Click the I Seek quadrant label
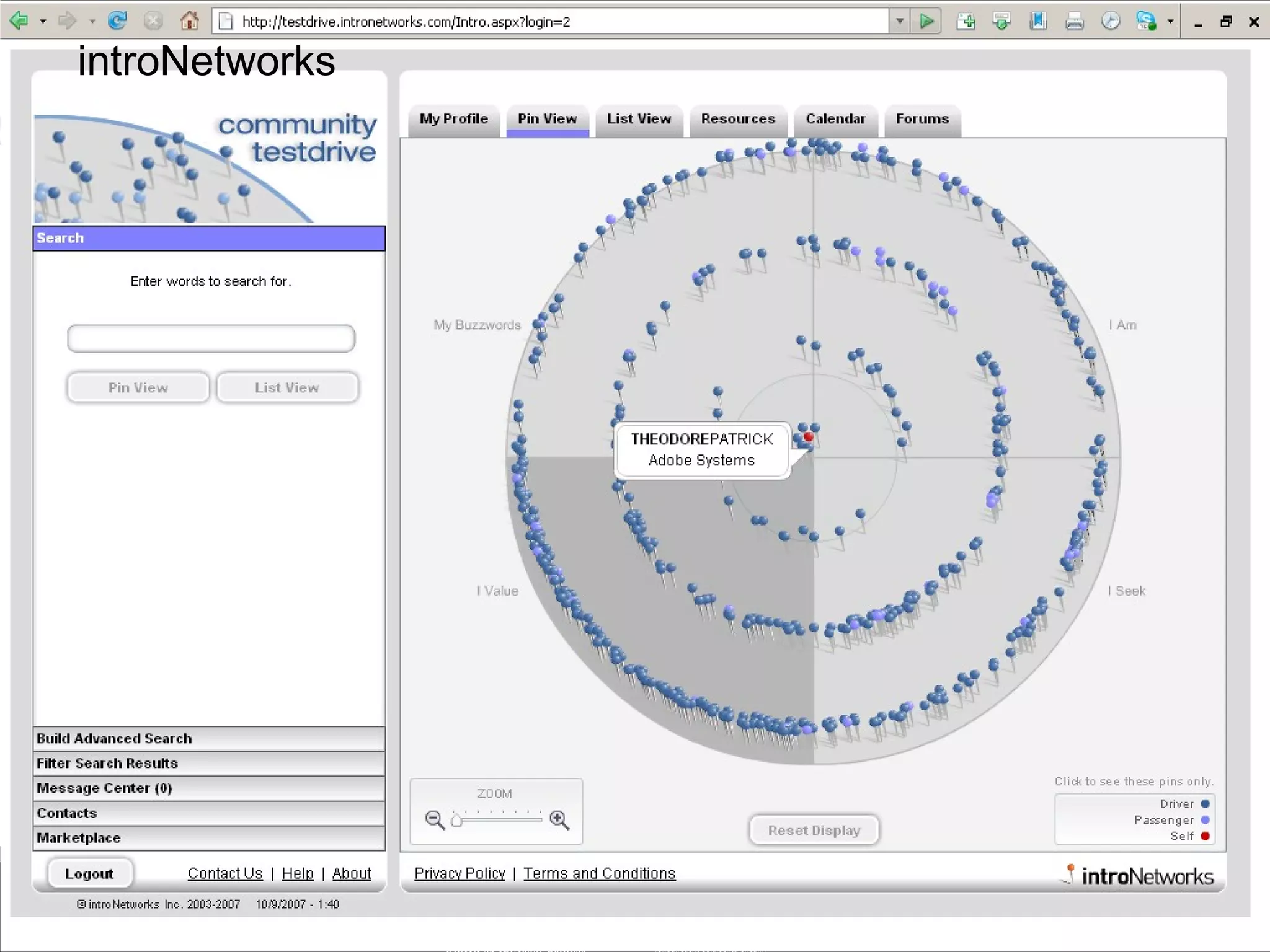The width and height of the screenshot is (1270, 952). 1127,591
